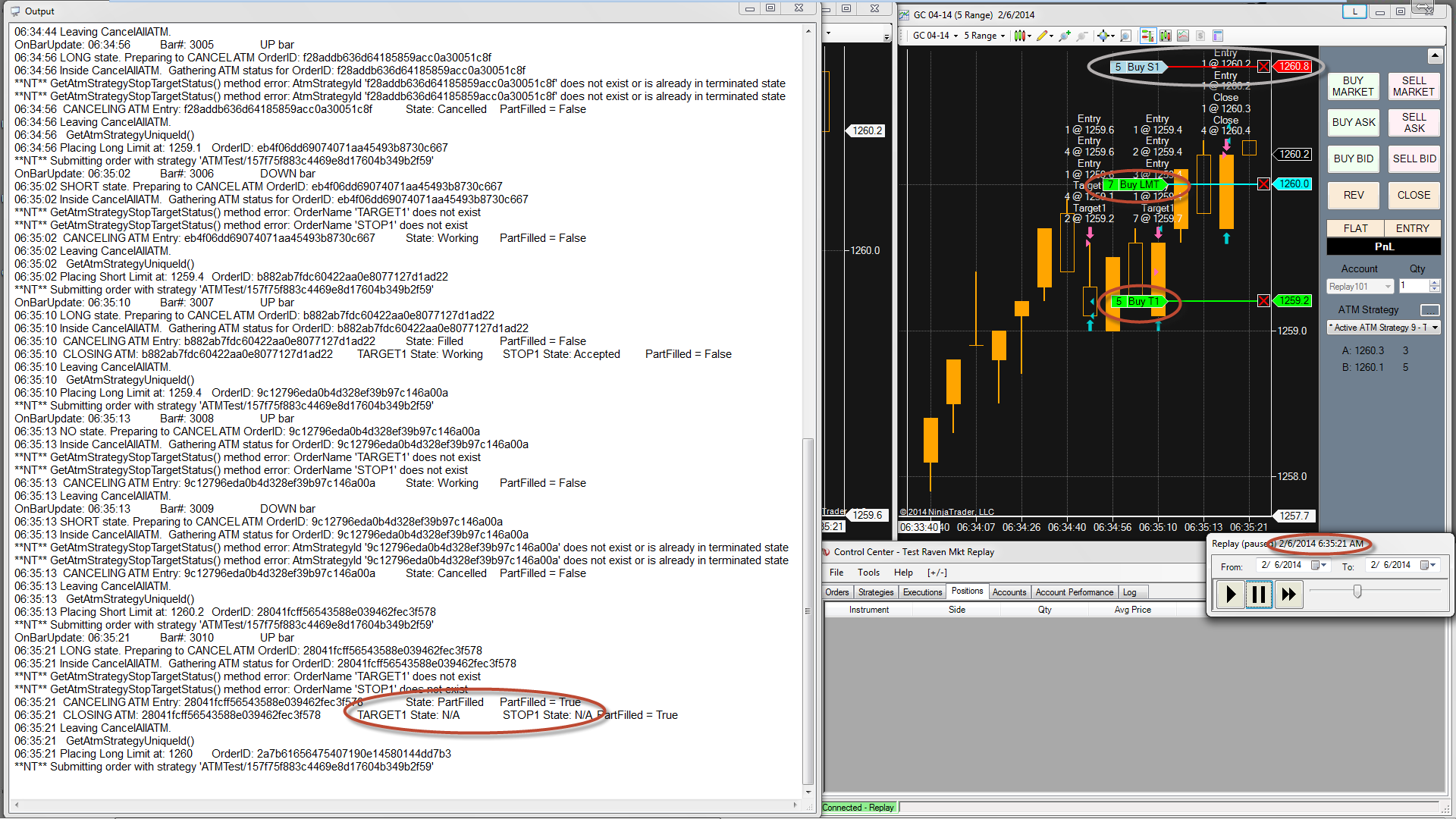Click the Data Box toolbar icon
Viewport: 1456px width, 819px height.
click(x=1125, y=36)
